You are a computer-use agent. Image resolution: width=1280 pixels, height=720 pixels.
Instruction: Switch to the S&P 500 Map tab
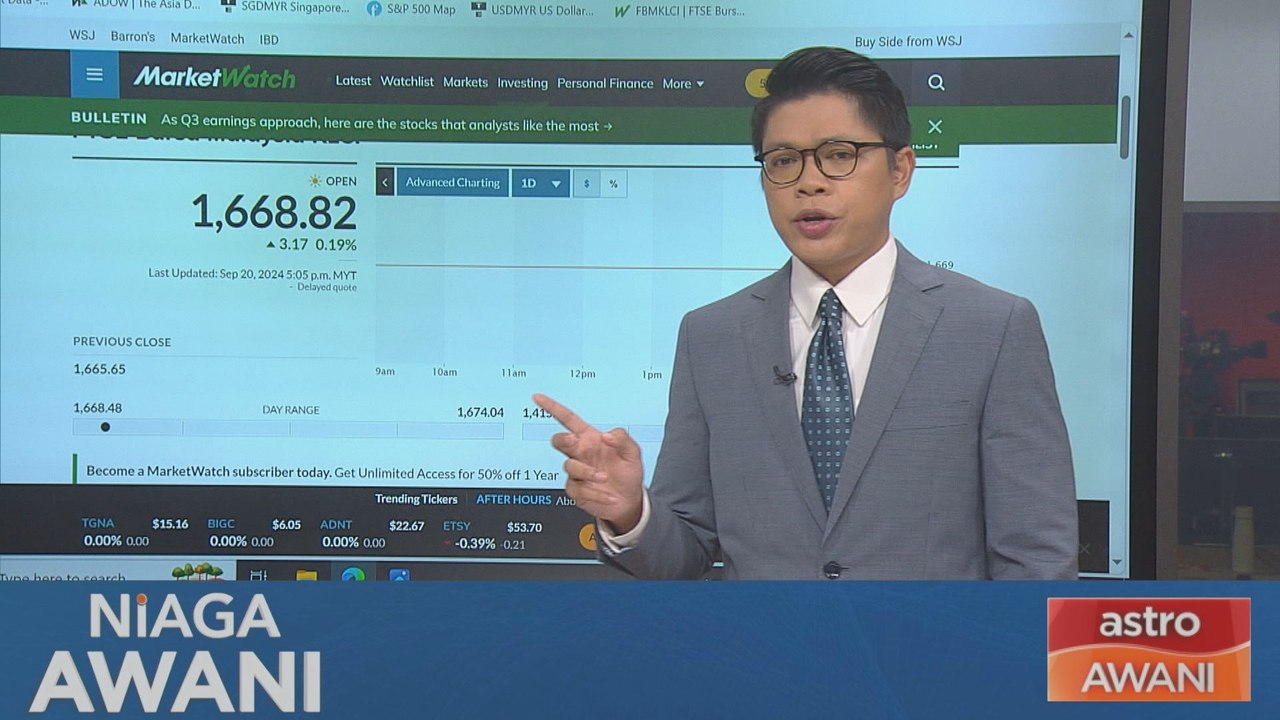click(410, 9)
